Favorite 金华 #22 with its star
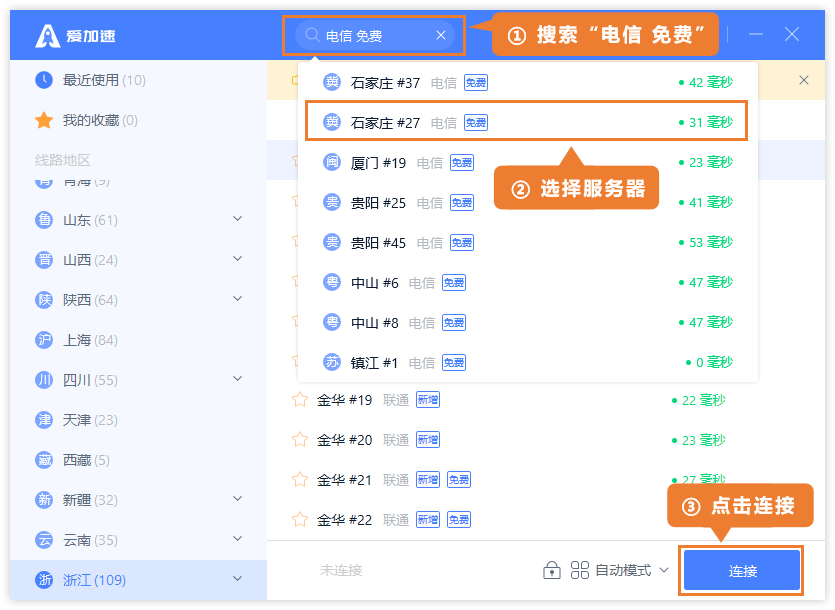Viewport: 835px width, 610px height. pyautogui.click(x=300, y=519)
